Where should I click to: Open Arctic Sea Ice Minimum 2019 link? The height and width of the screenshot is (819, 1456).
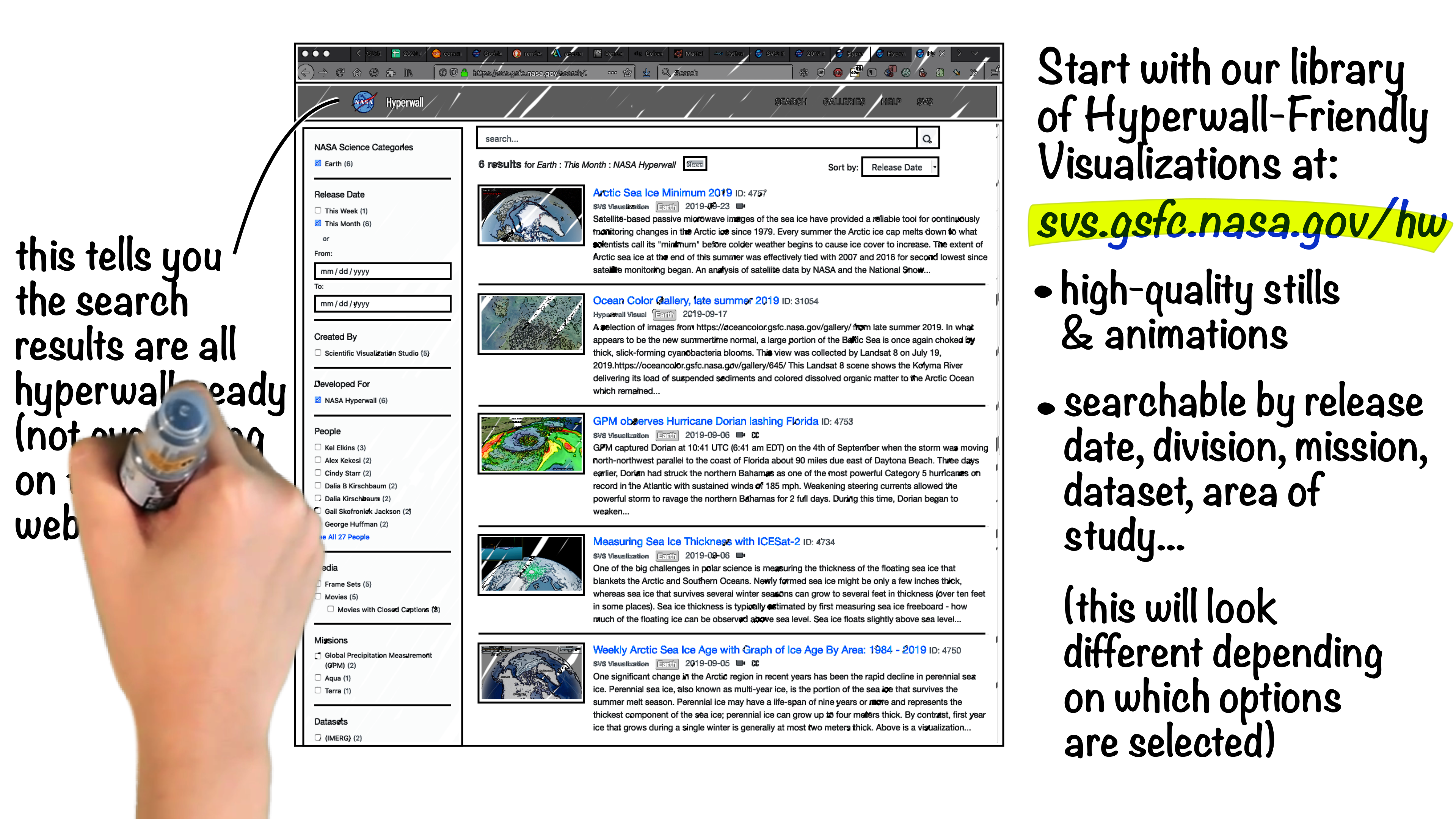662,193
